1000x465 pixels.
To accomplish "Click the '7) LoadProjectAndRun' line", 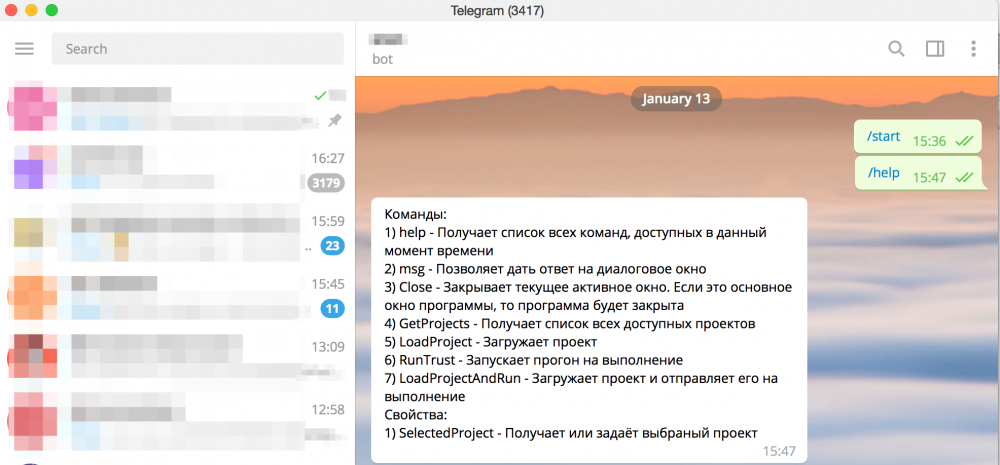I will (581, 388).
